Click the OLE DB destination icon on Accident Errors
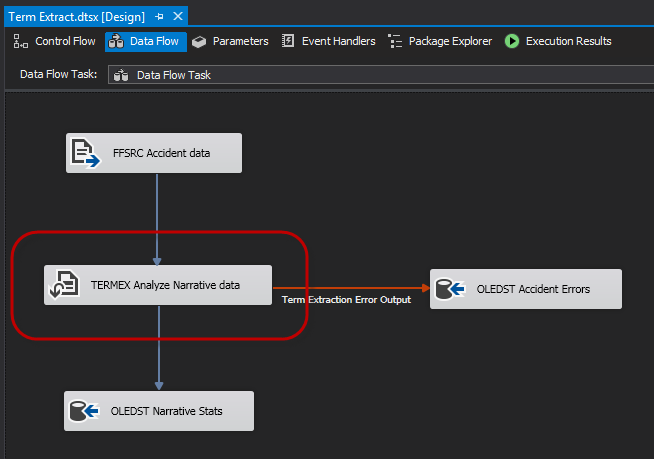The image size is (654, 459). click(x=450, y=289)
